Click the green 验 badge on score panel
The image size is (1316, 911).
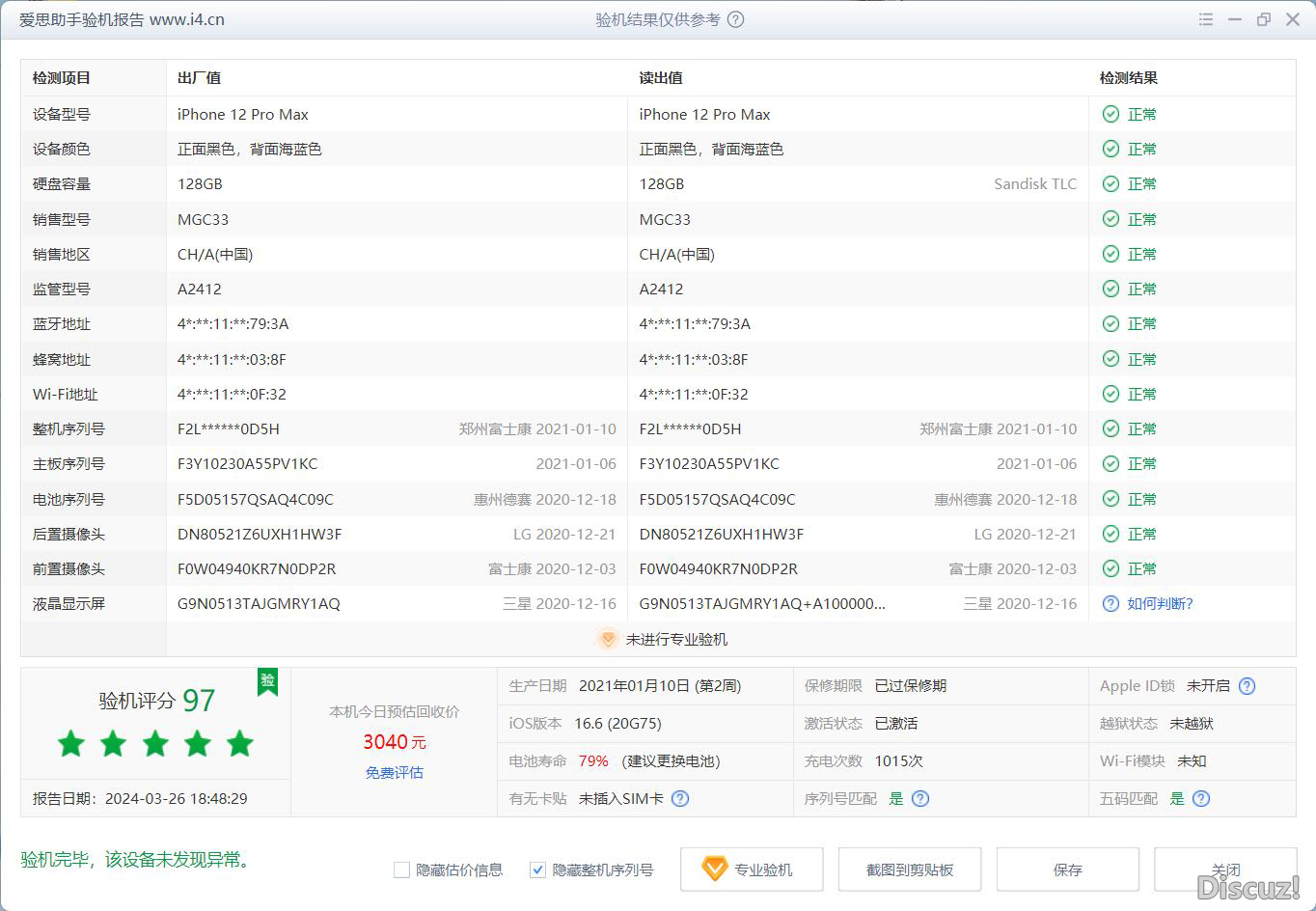[267, 680]
